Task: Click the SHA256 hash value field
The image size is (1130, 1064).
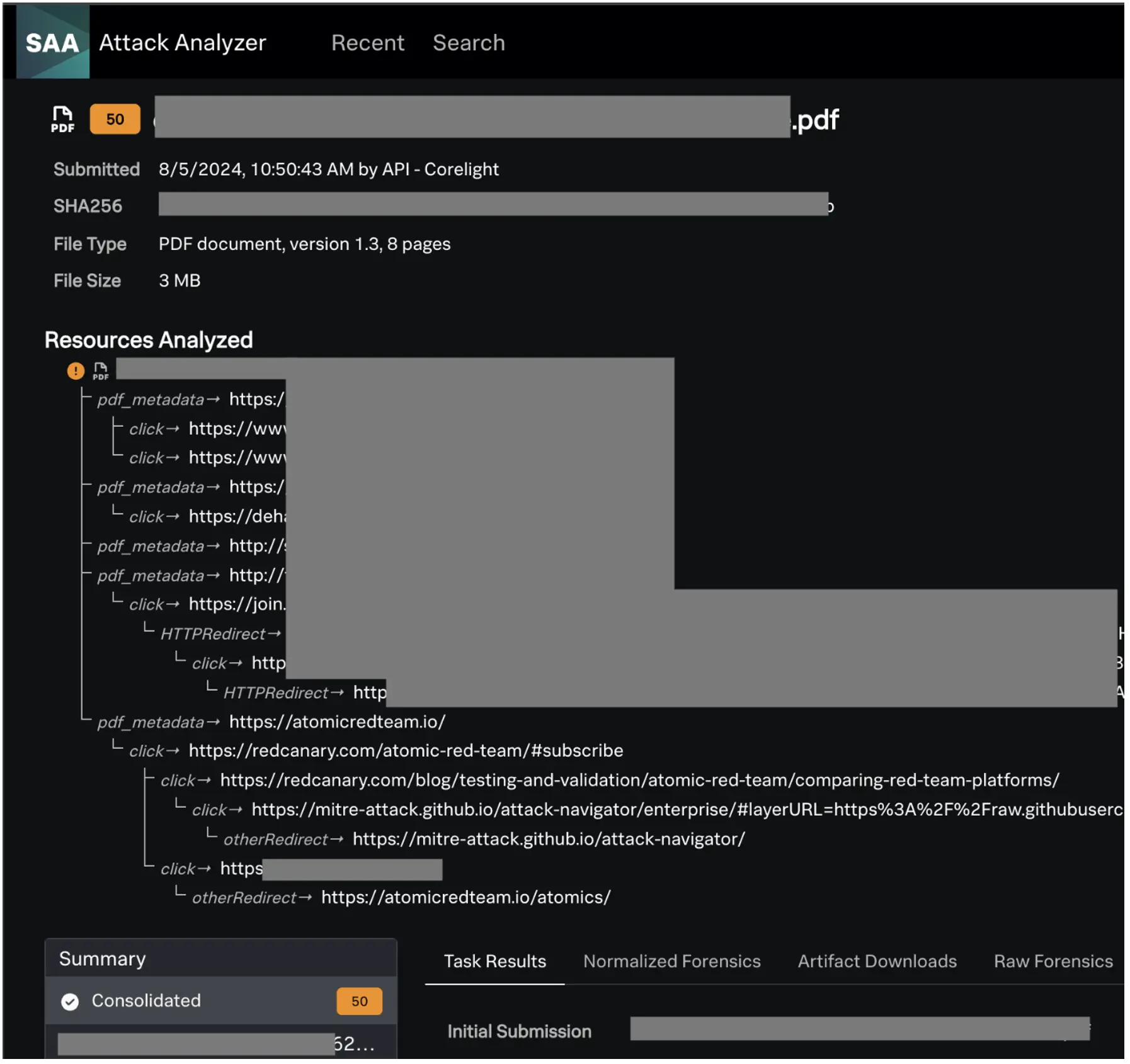Action: click(494, 206)
